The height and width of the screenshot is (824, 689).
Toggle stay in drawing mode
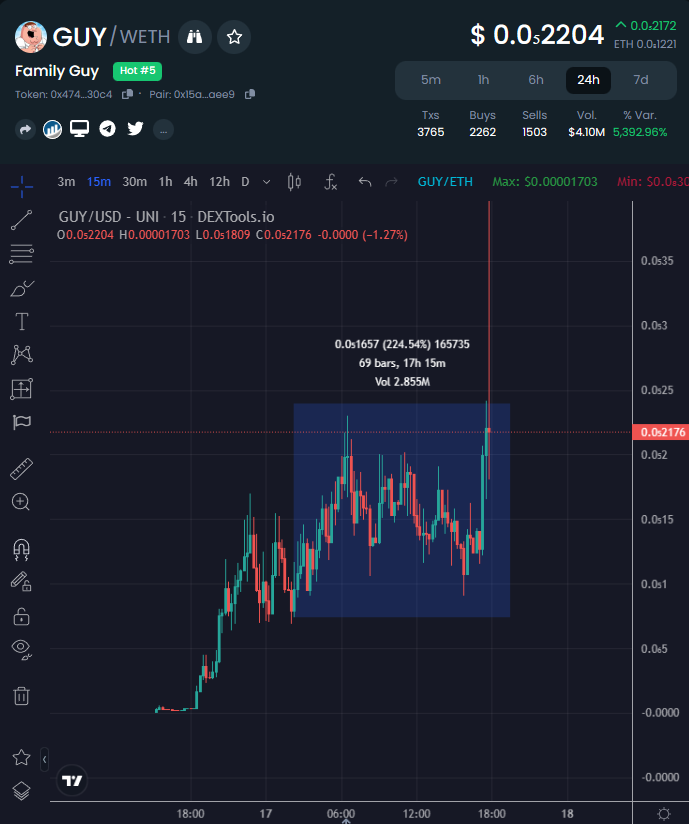point(21,582)
